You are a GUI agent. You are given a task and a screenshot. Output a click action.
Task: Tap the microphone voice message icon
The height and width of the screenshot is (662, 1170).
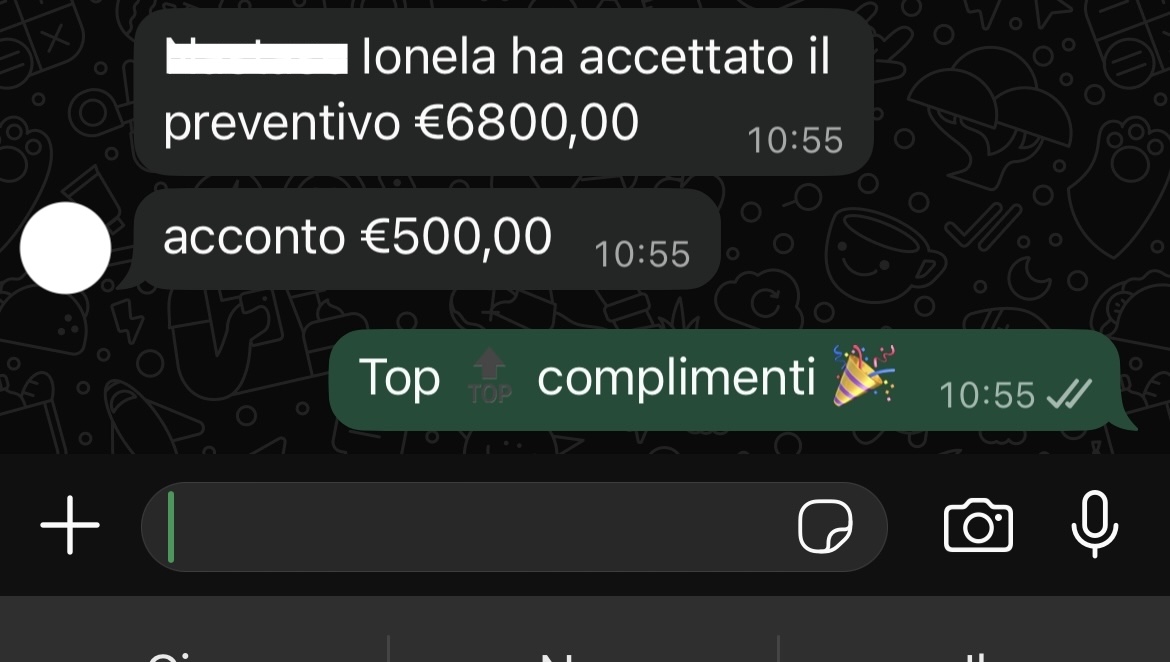[x=1095, y=524]
